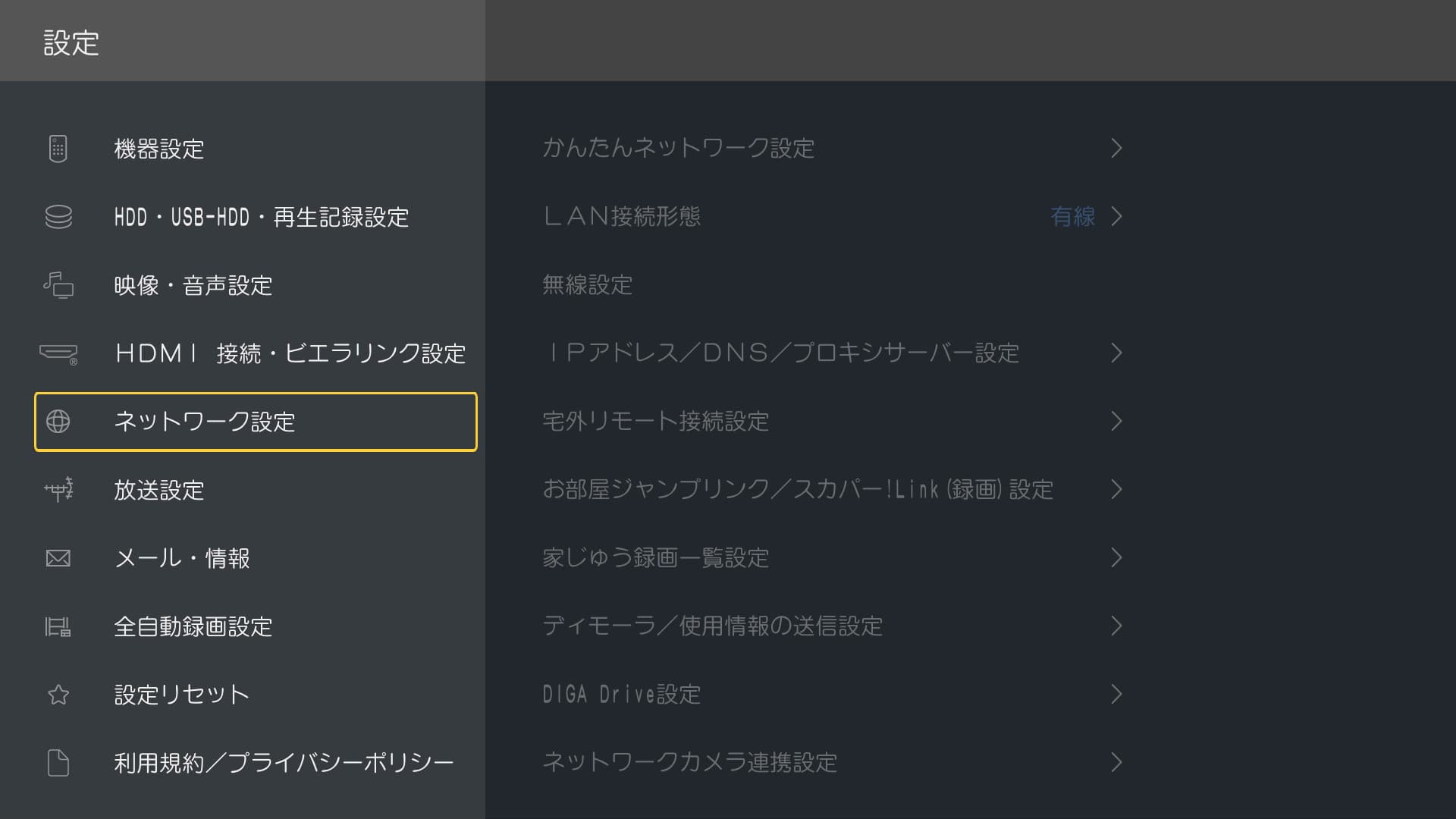This screenshot has height=819, width=1456.
Task: Select HDMI 接続・ビエラリンク設定 in the sidebar
Action: pyautogui.click(x=290, y=353)
